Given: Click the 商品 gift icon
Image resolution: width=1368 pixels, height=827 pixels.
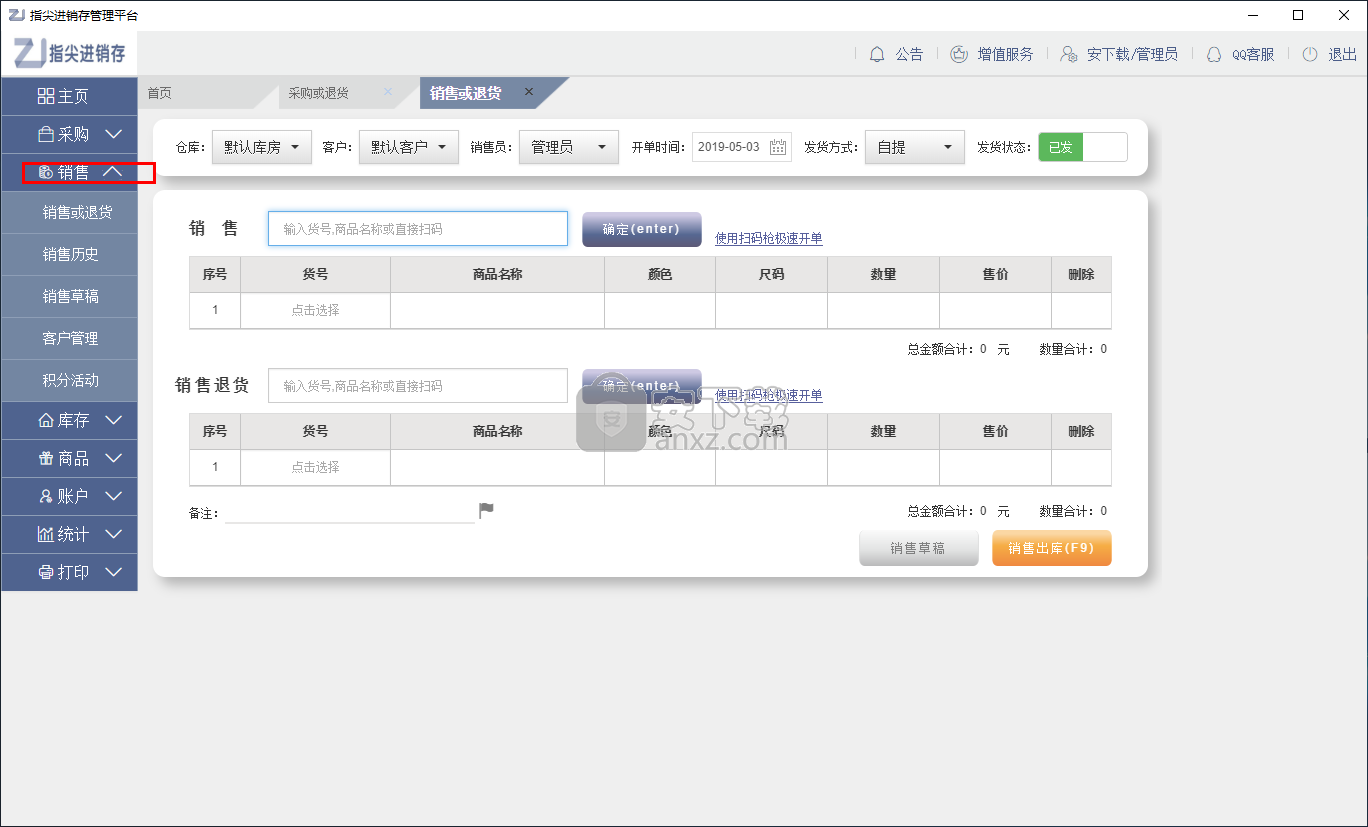Looking at the screenshot, I should tap(46, 458).
